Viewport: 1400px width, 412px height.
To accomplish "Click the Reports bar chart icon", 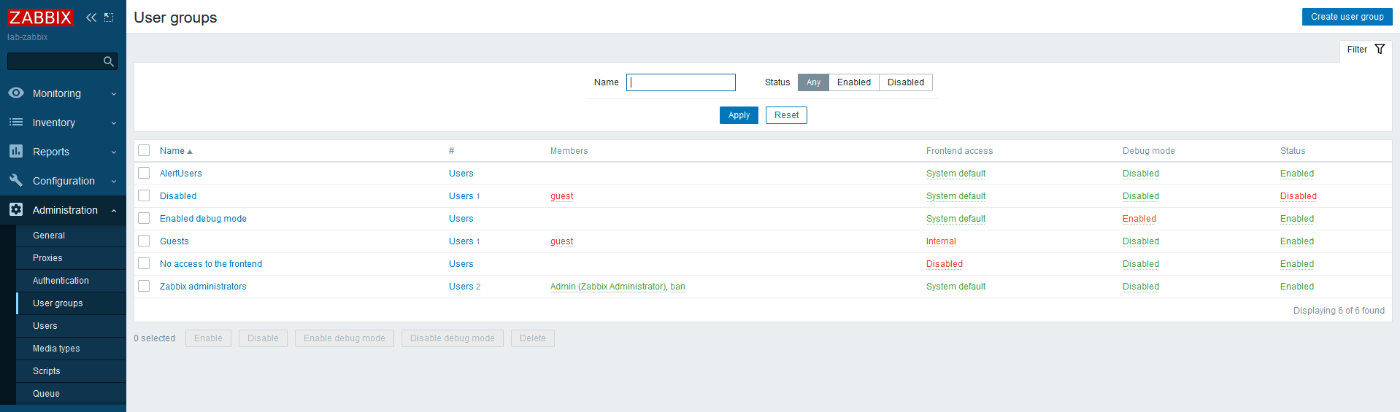I will [16, 151].
